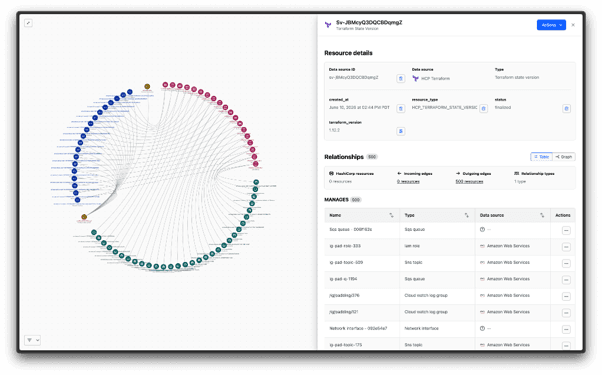Sort table by Name column
Image resolution: width=602 pixels, height=375 pixels.
click(x=391, y=215)
